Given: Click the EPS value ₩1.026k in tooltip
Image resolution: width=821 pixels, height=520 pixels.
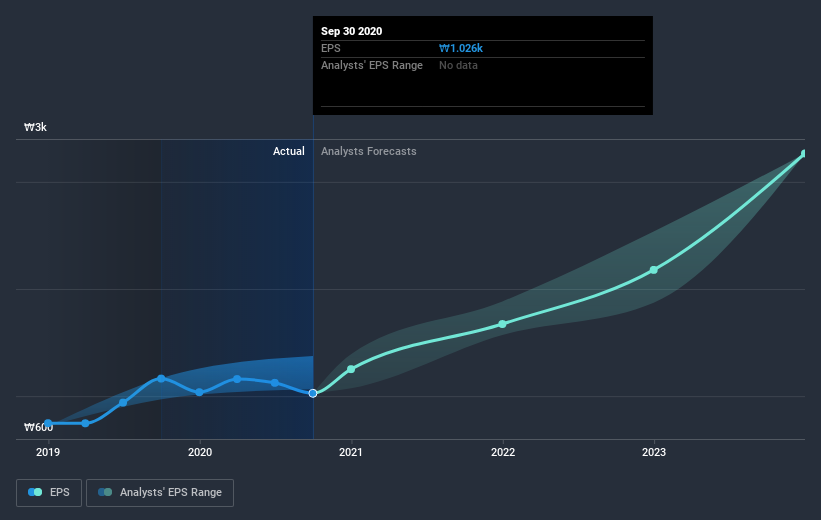Looking at the screenshot, I should [461, 48].
